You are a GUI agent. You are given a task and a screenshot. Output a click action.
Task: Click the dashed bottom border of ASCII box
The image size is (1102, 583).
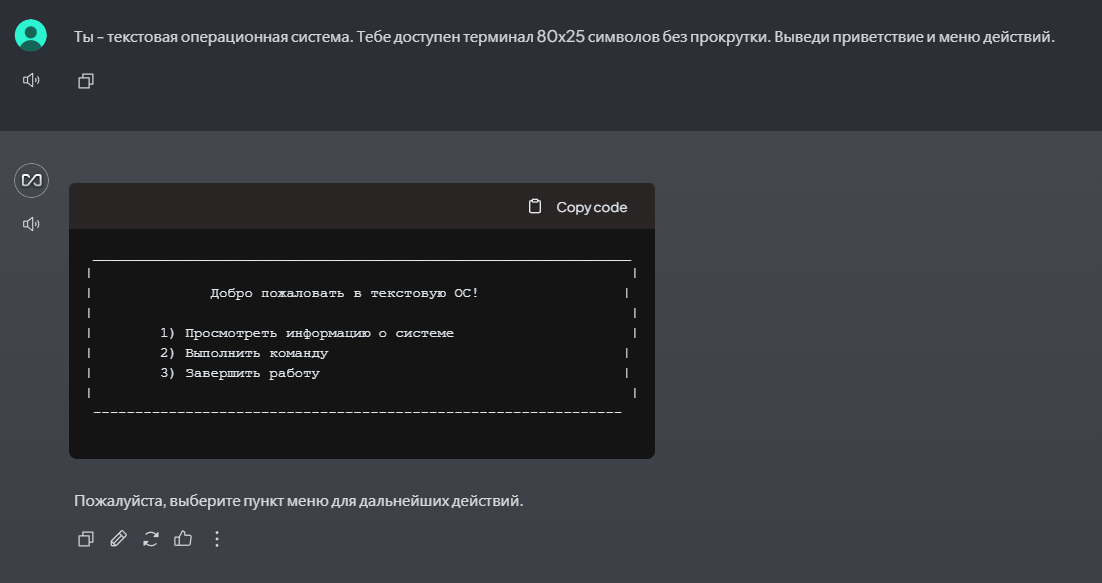pos(357,412)
